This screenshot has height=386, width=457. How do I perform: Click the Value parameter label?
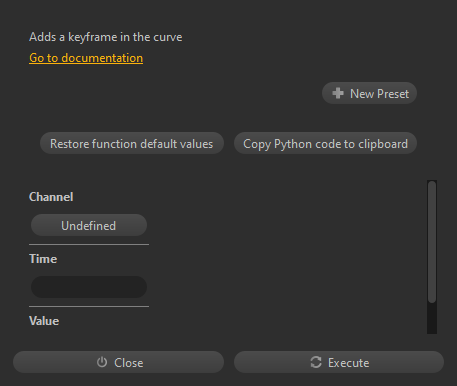click(x=44, y=321)
